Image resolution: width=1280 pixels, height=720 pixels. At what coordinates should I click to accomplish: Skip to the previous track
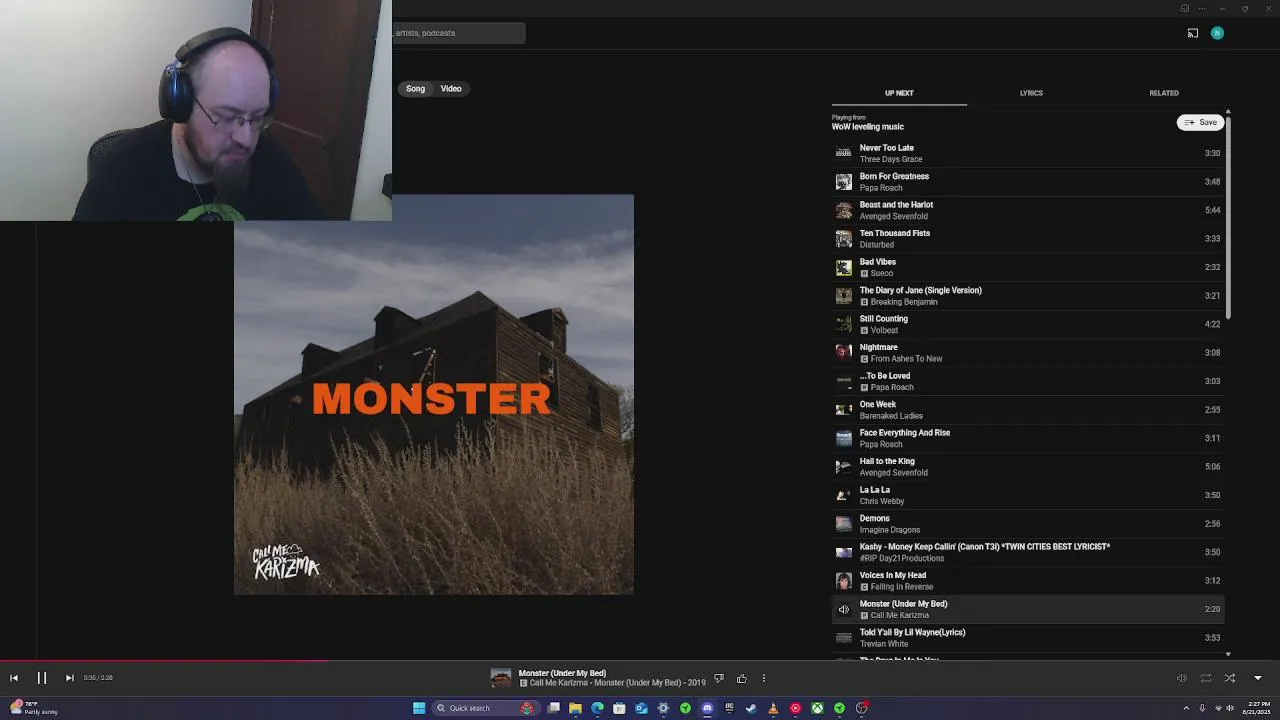pyautogui.click(x=14, y=678)
